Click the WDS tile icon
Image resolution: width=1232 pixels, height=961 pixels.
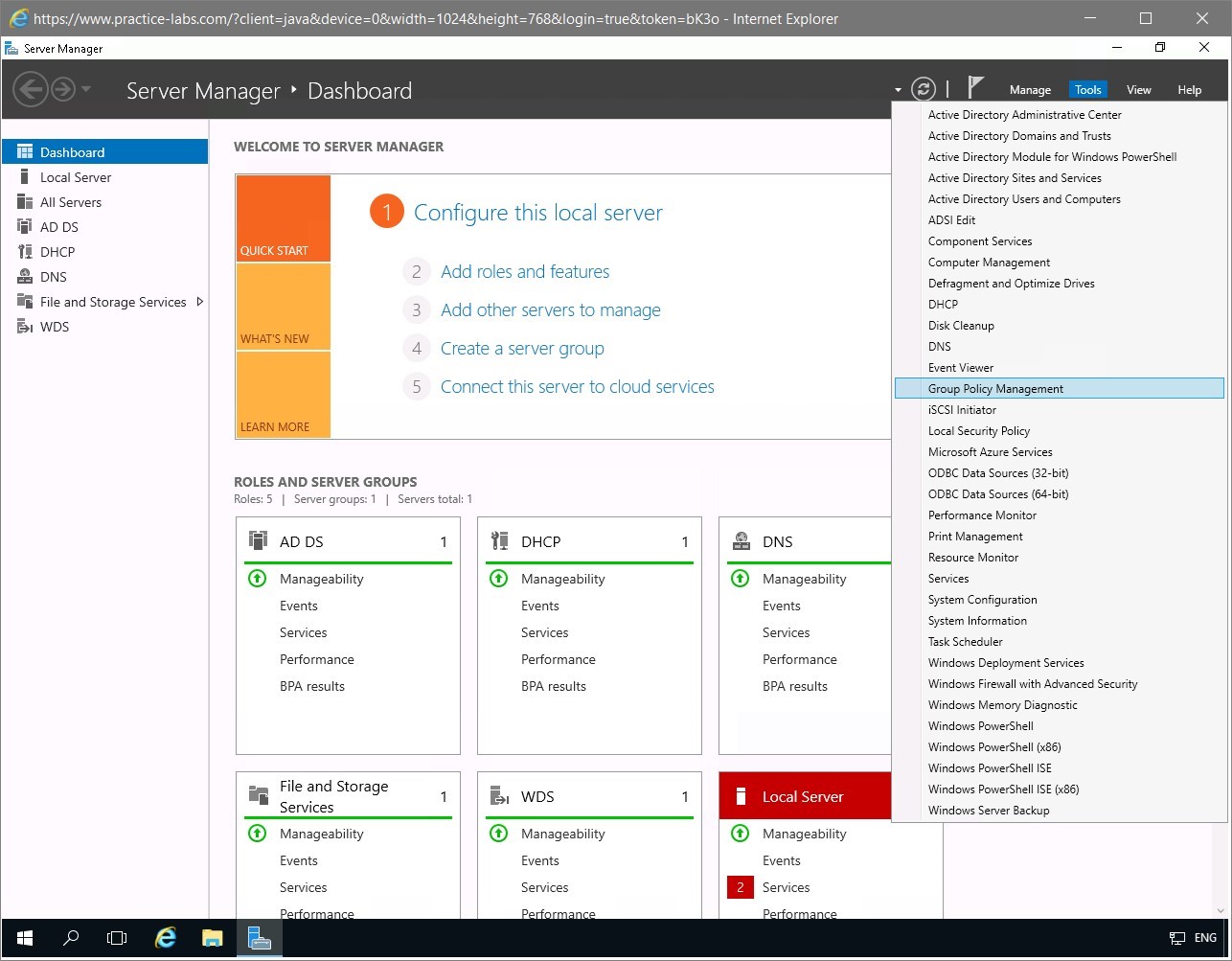499,796
